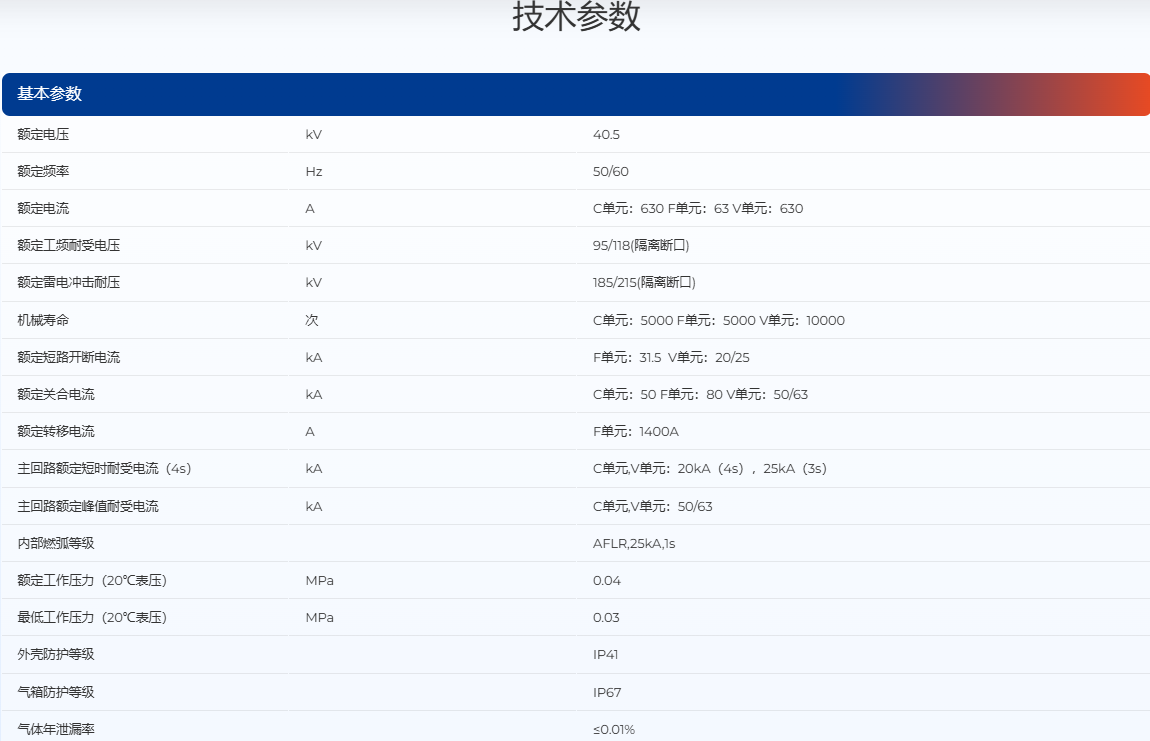Click the Hz unit cell

pos(314,171)
